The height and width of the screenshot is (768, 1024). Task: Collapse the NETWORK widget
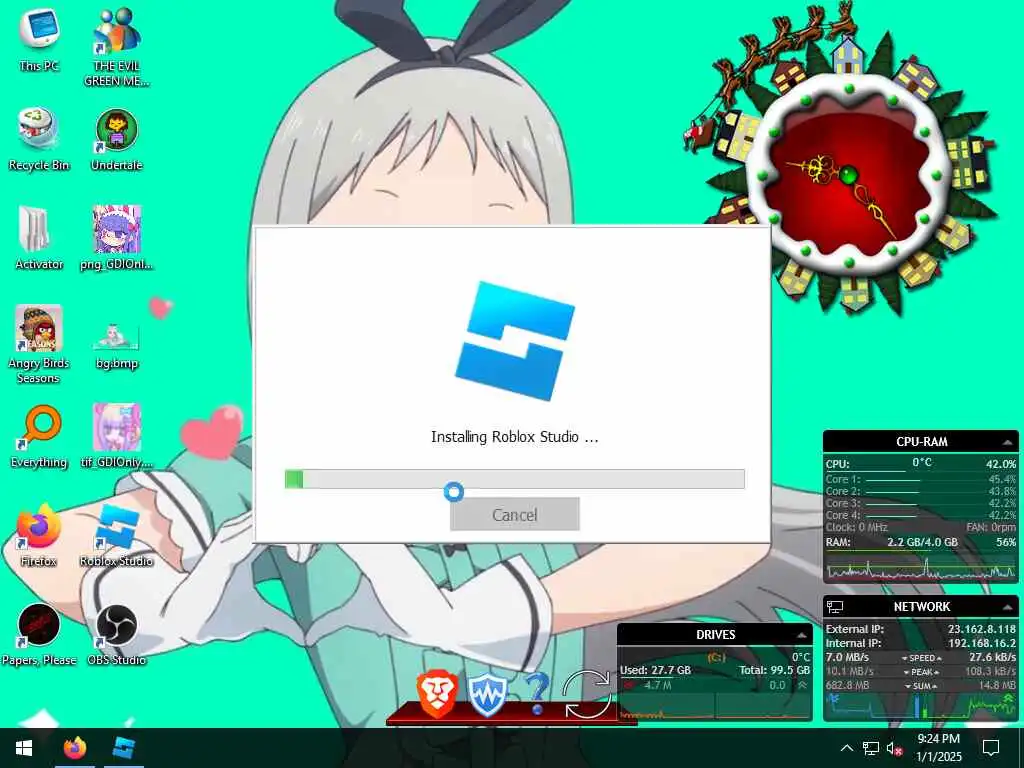coord(1008,607)
